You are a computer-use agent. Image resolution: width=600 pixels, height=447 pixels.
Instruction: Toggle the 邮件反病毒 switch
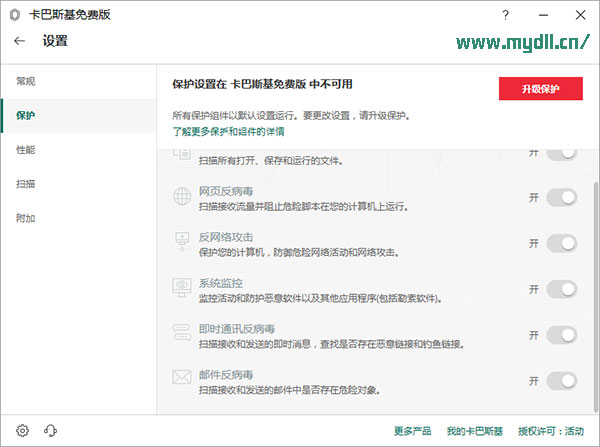pyautogui.click(x=561, y=381)
